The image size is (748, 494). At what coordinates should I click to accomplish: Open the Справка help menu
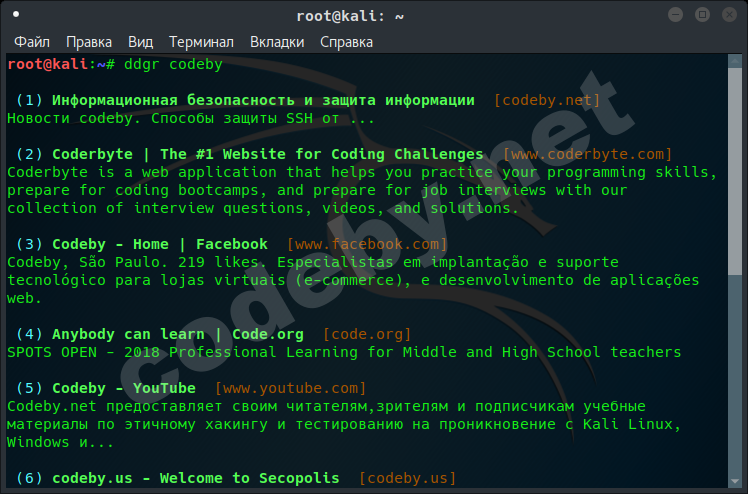pyautogui.click(x=346, y=42)
